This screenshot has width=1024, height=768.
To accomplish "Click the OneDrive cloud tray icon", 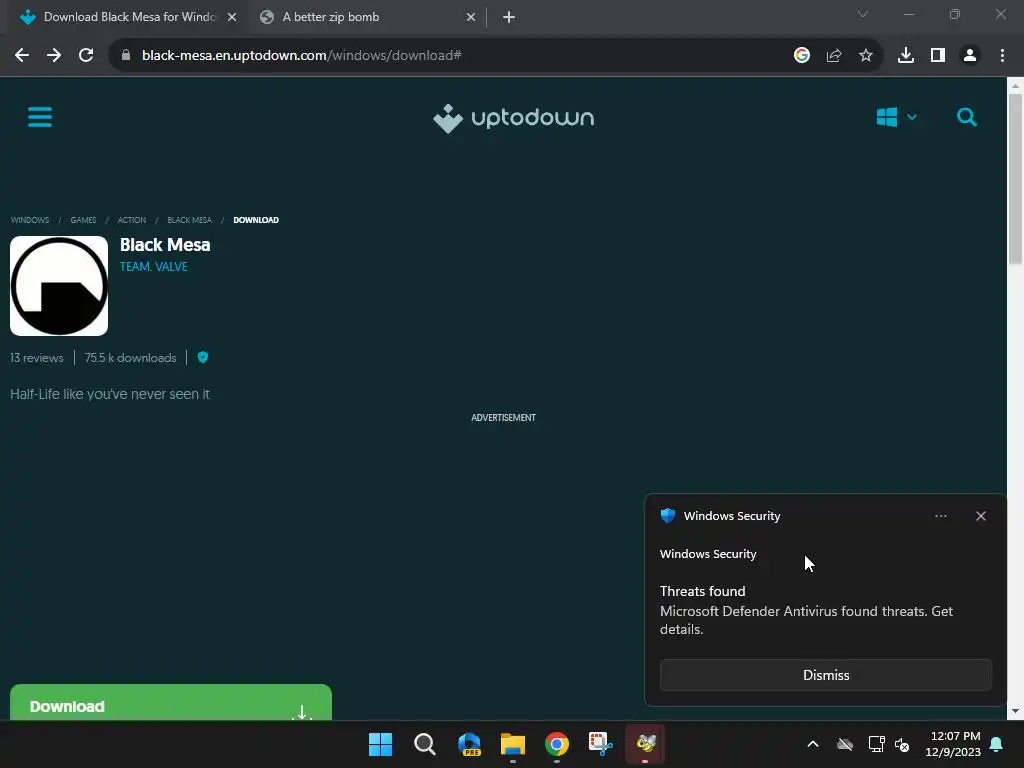I will (x=845, y=744).
